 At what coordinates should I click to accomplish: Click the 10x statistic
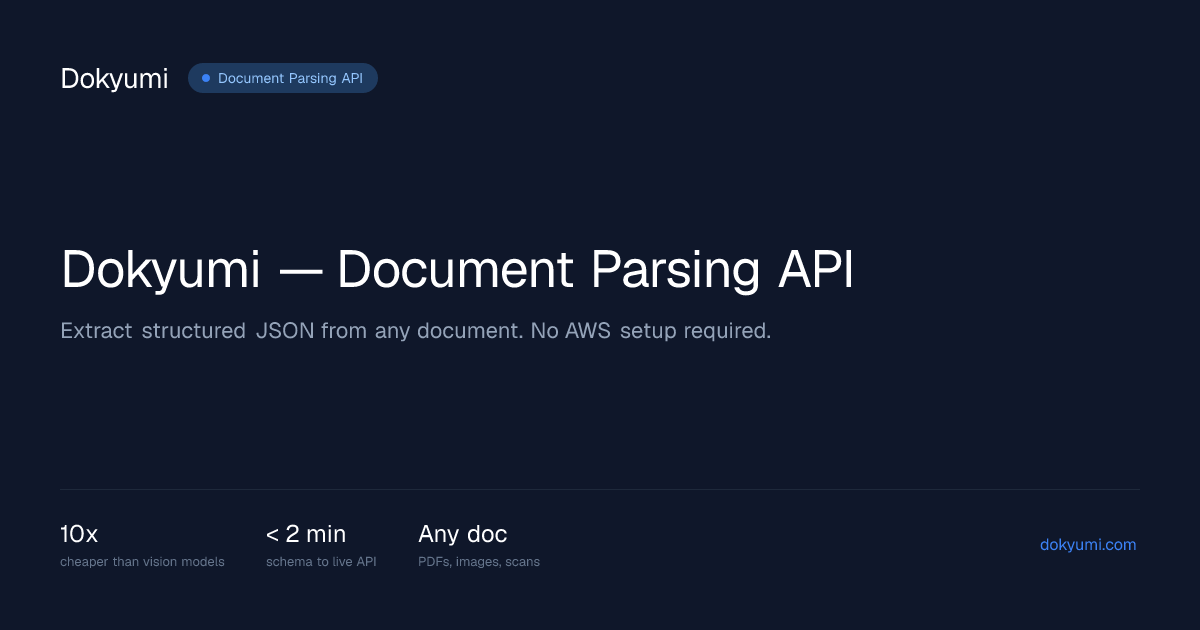[79, 534]
